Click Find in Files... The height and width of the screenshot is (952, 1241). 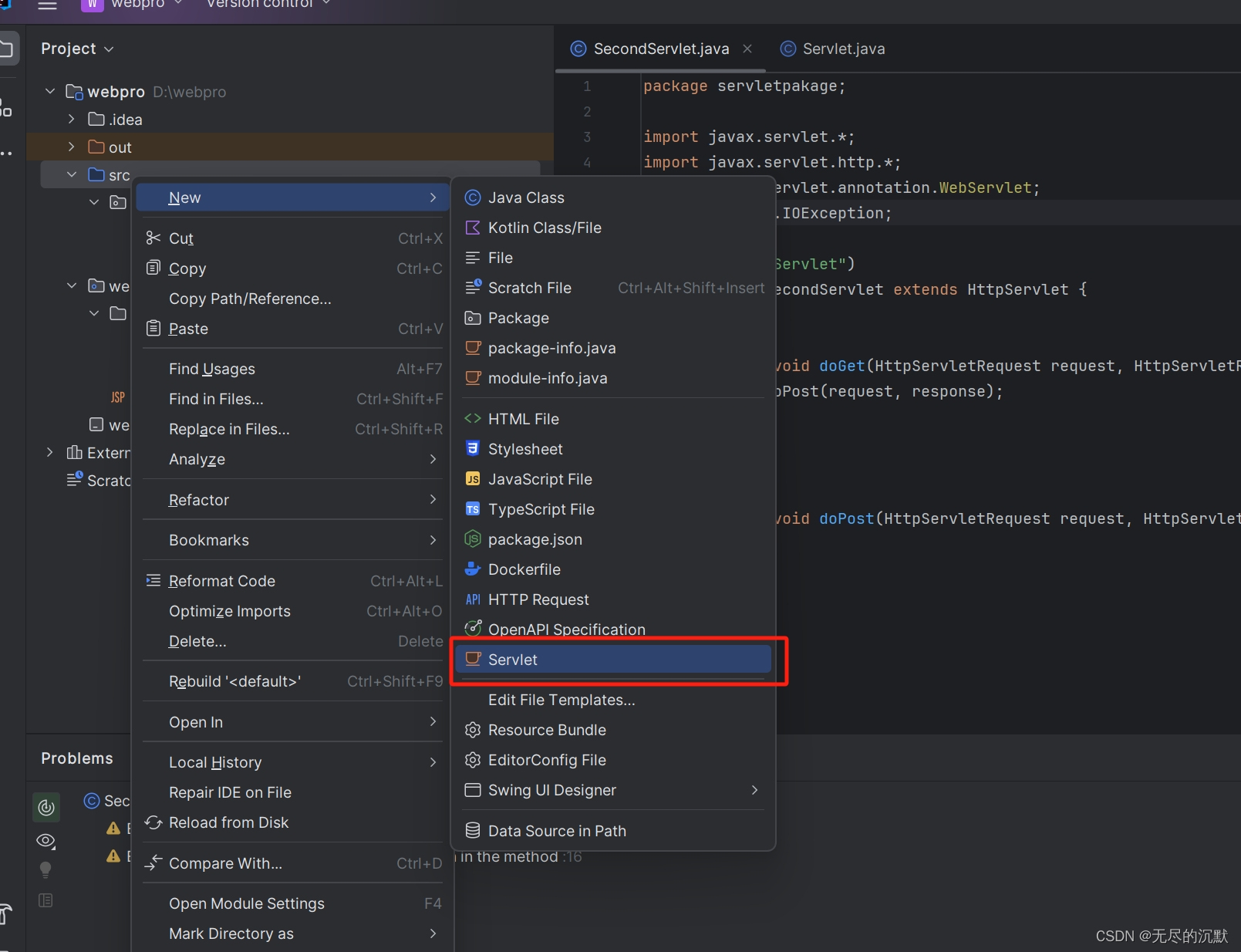[293, 399]
